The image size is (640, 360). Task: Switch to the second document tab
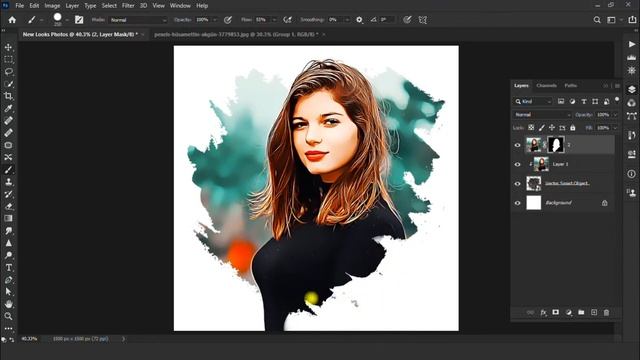pyautogui.click(x=236, y=35)
